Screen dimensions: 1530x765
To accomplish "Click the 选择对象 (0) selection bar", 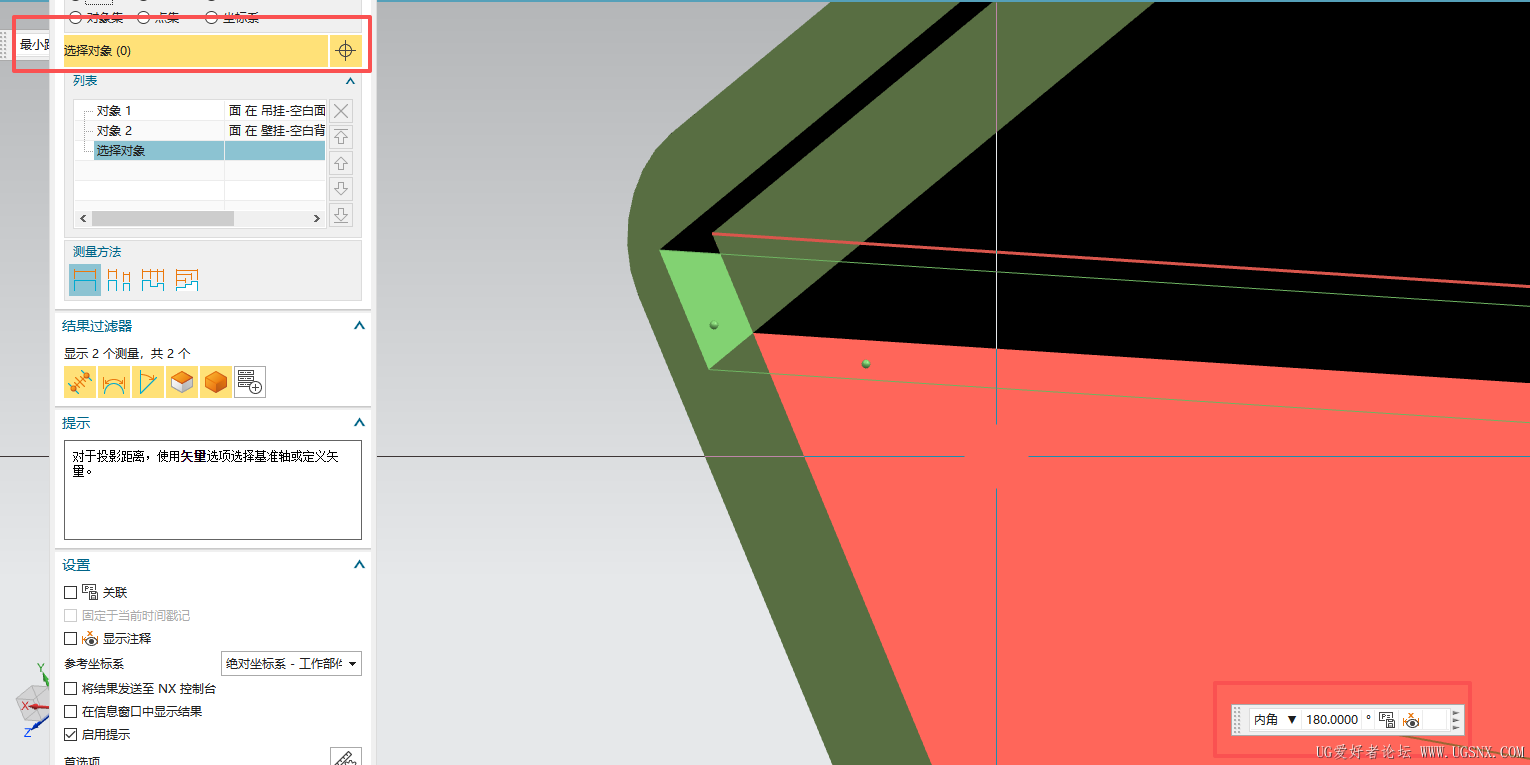I will click(x=196, y=51).
